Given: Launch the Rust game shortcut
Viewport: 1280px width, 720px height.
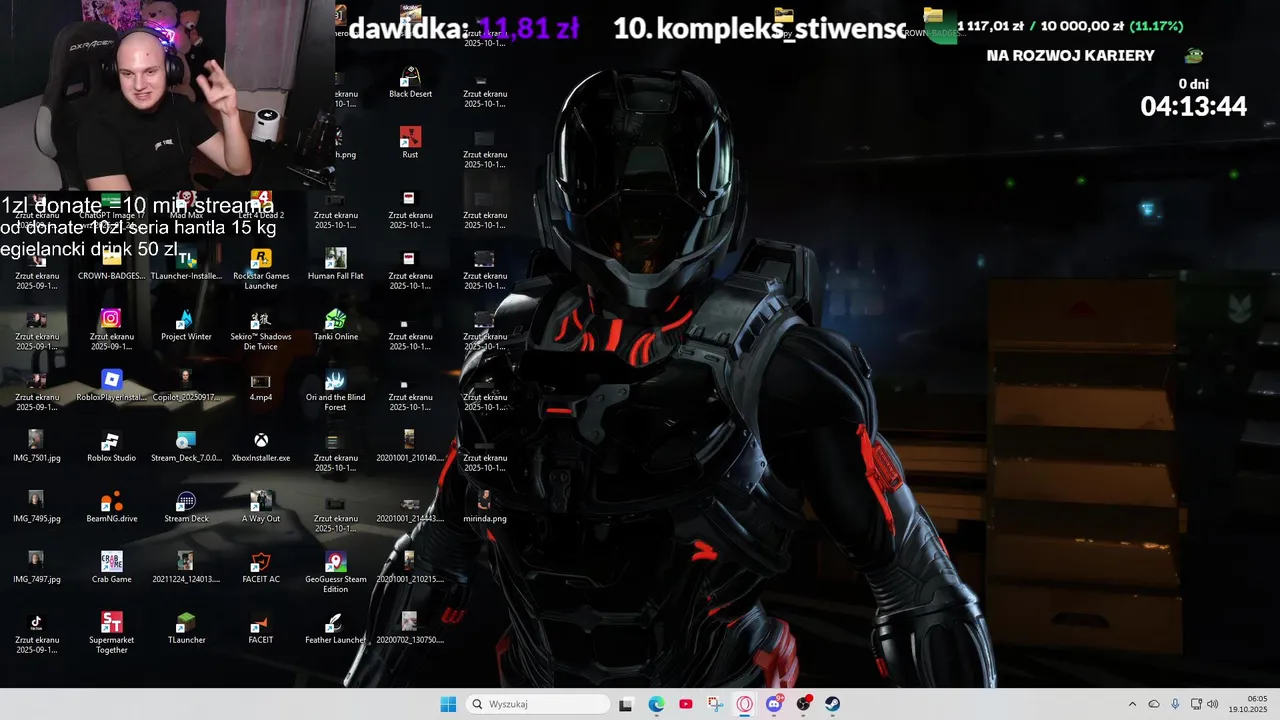Looking at the screenshot, I should tap(410, 143).
